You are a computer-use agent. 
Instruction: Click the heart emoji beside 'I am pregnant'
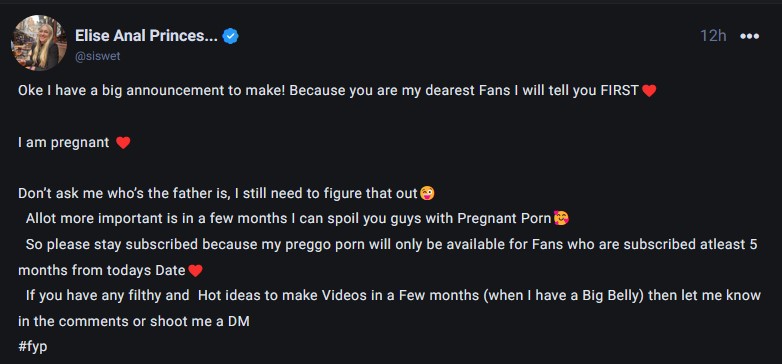pyautogui.click(x=123, y=143)
